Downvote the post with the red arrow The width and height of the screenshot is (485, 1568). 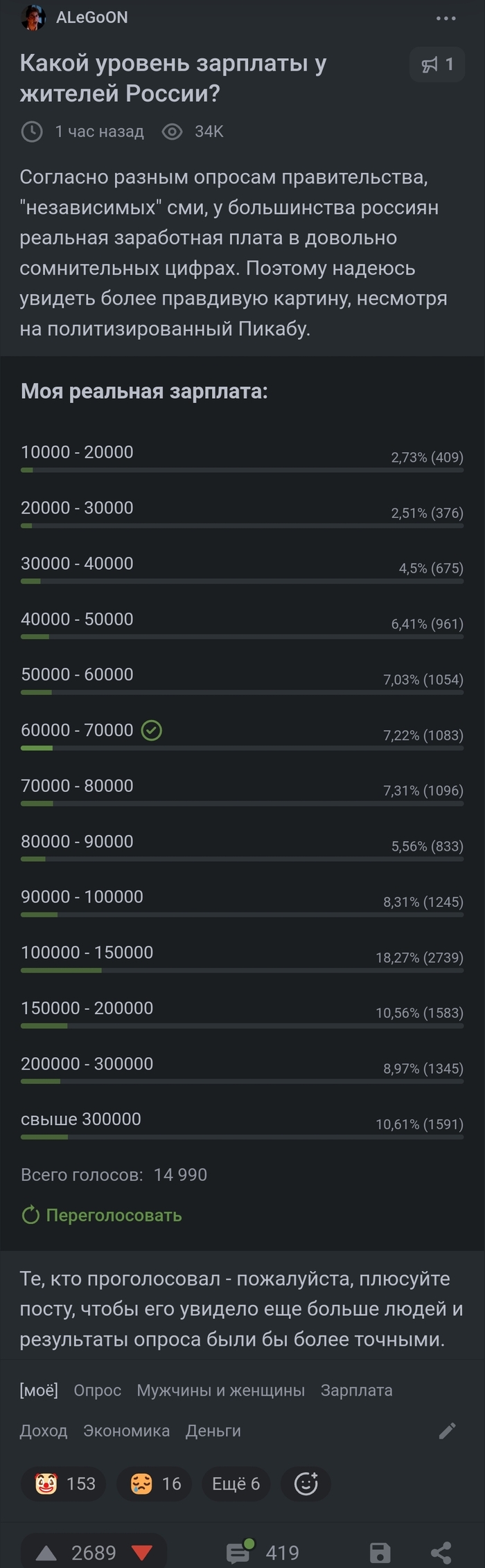click(142, 1553)
